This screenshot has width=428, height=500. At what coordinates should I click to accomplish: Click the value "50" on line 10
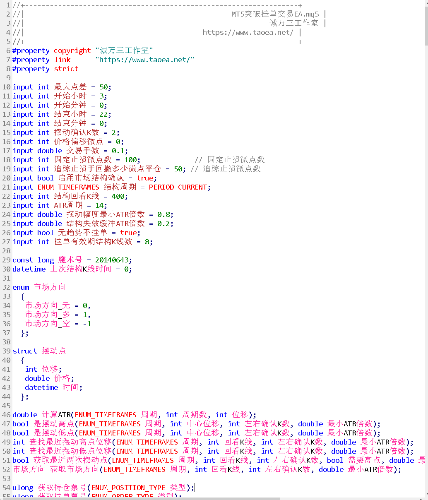point(104,87)
